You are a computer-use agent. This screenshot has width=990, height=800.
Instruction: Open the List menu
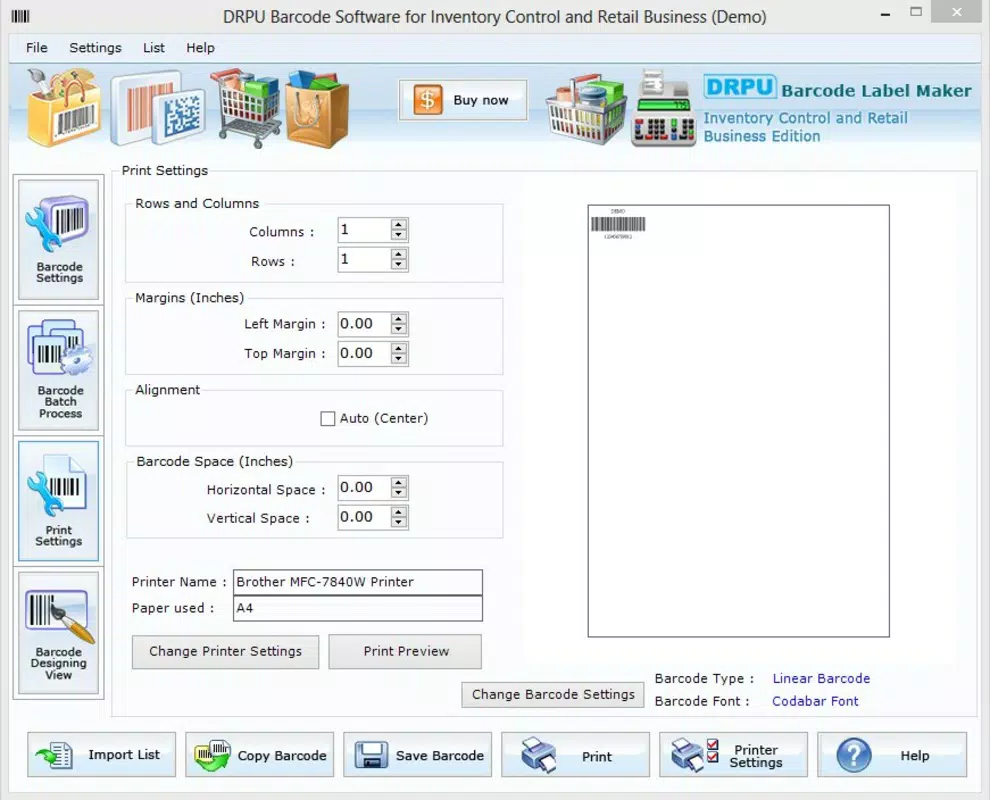153,48
